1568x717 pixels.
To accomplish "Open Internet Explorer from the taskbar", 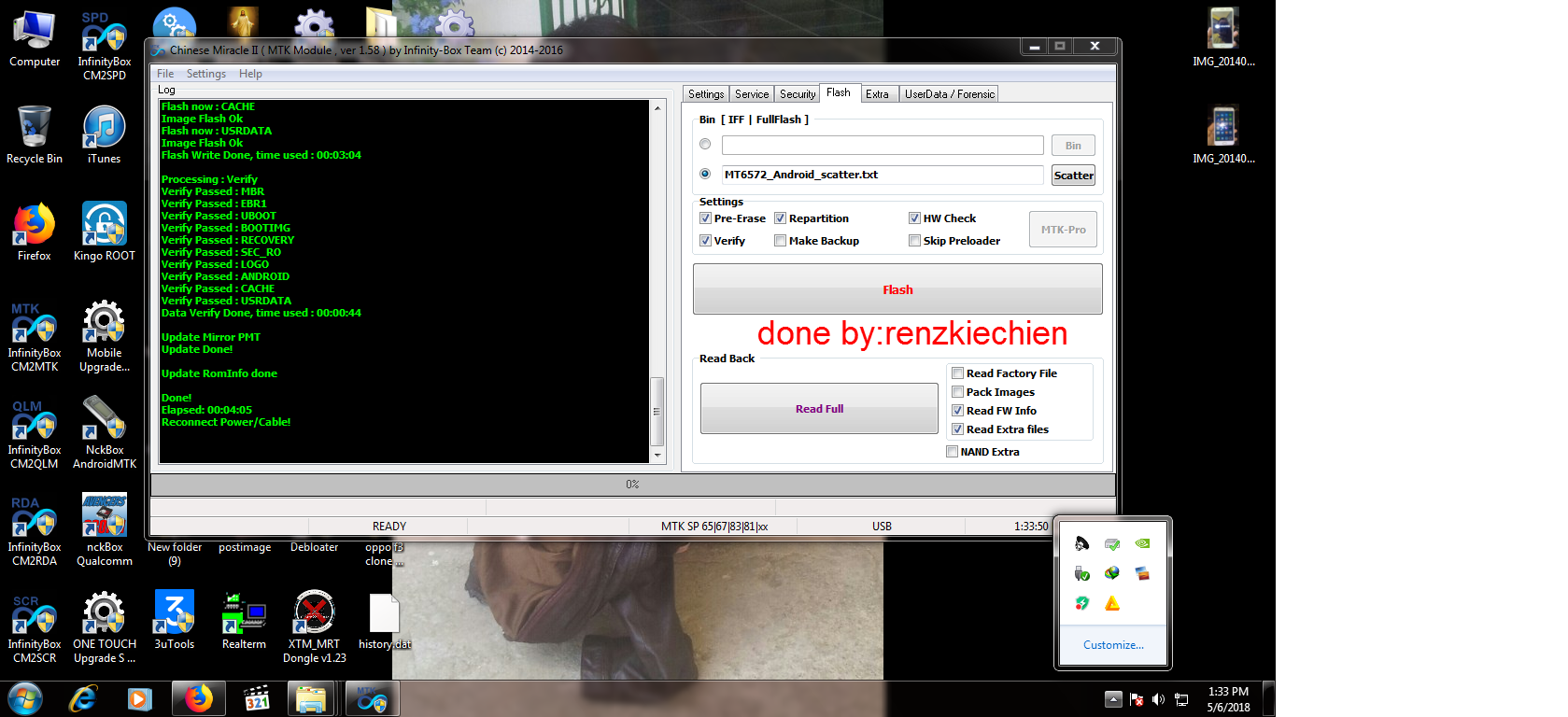I will pos(83,698).
